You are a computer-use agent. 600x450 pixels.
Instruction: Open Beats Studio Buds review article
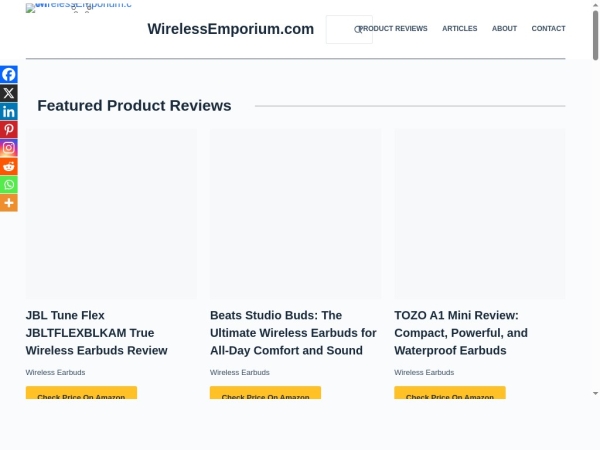[293, 333]
